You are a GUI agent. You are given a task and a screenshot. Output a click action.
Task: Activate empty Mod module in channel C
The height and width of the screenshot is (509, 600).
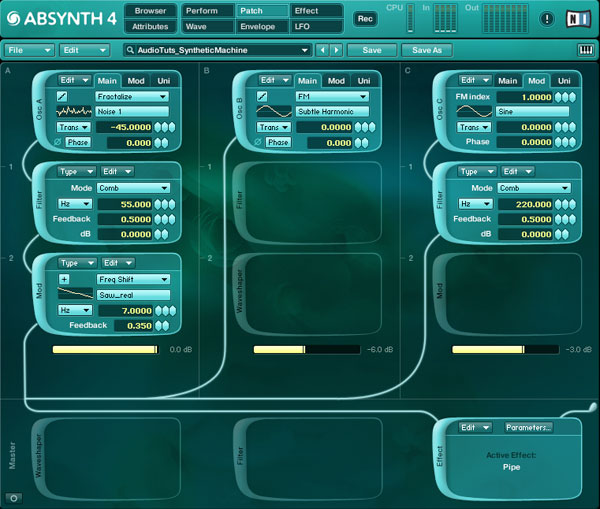click(x=507, y=294)
